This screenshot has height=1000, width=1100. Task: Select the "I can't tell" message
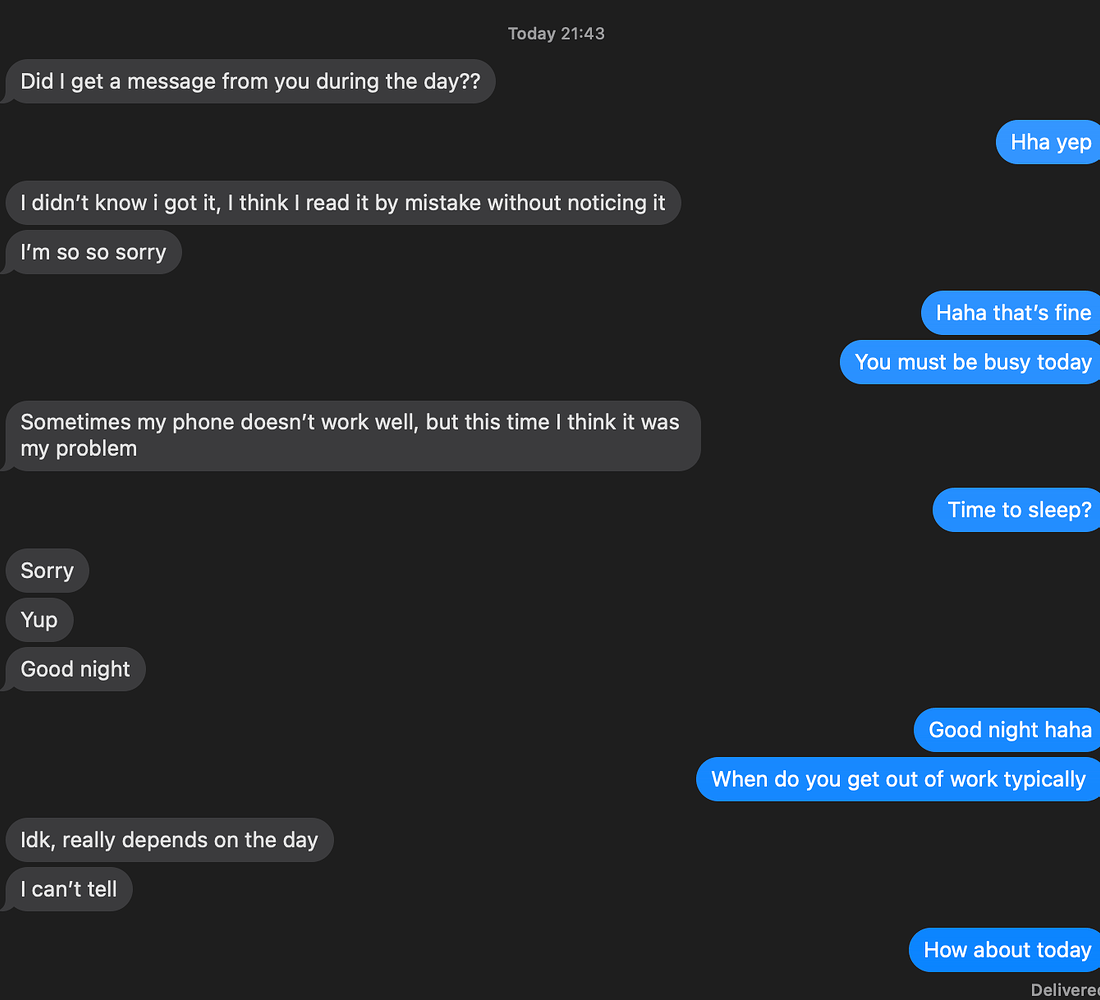click(68, 889)
